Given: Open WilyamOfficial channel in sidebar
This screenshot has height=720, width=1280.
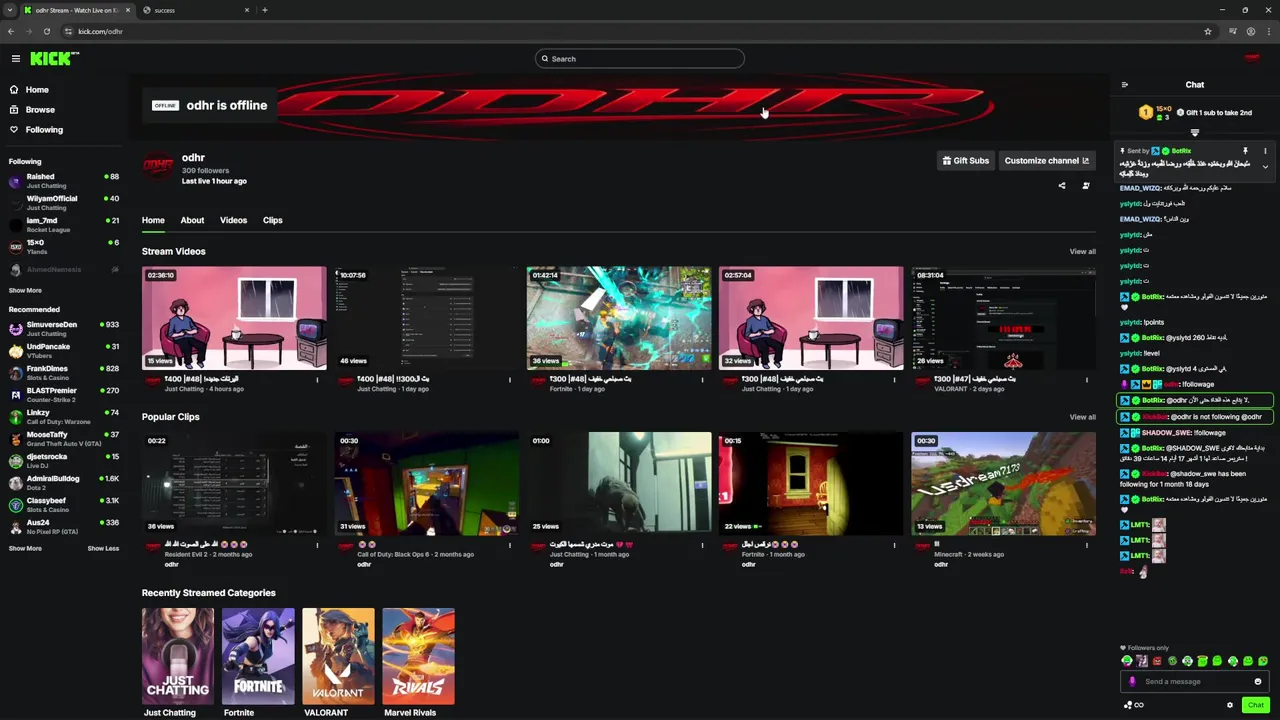Looking at the screenshot, I should click(63, 203).
